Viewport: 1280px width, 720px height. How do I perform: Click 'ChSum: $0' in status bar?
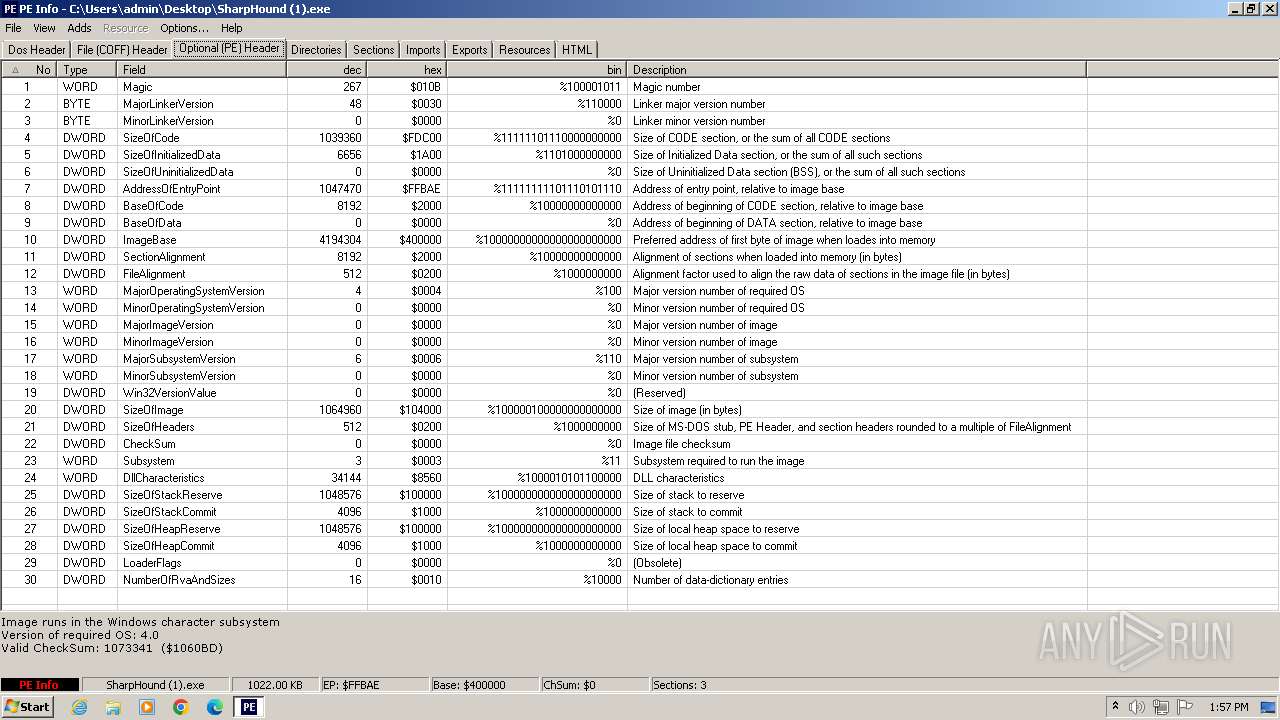point(593,685)
